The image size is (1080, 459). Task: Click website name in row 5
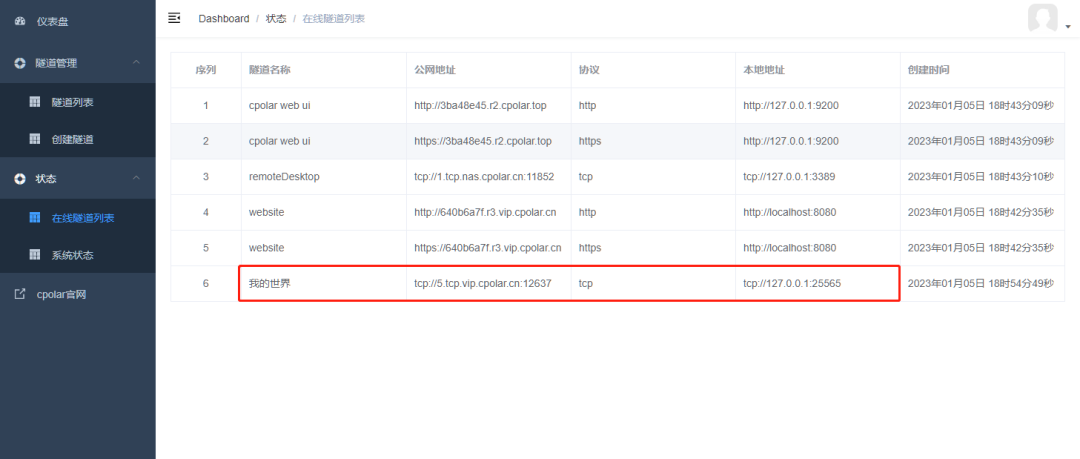point(267,247)
